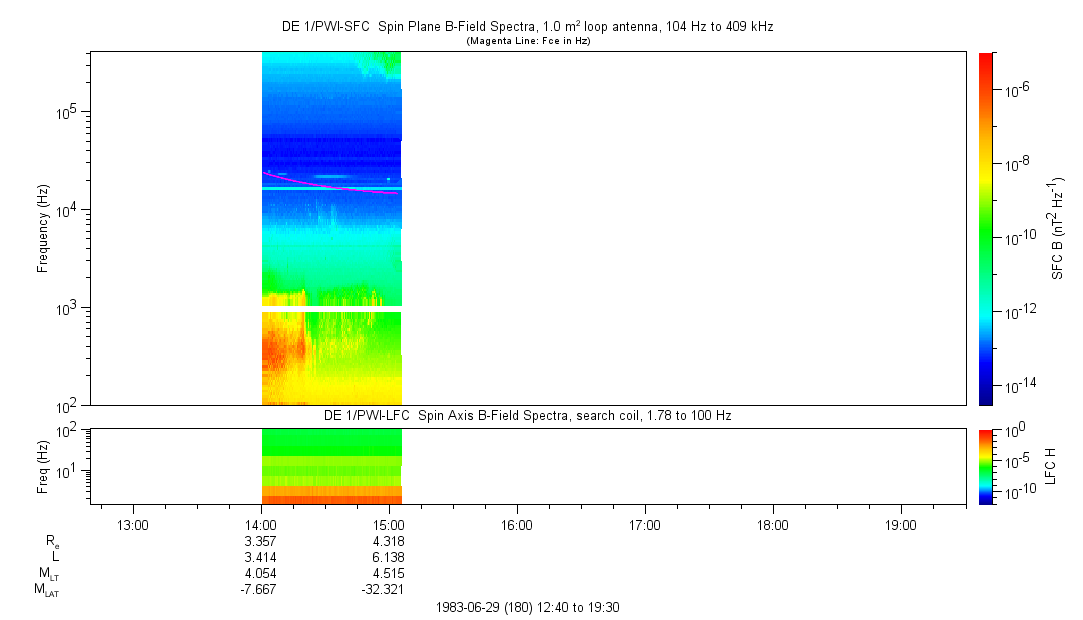
Task: Click the SFC B color scale bar
Action: tap(985, 228)
